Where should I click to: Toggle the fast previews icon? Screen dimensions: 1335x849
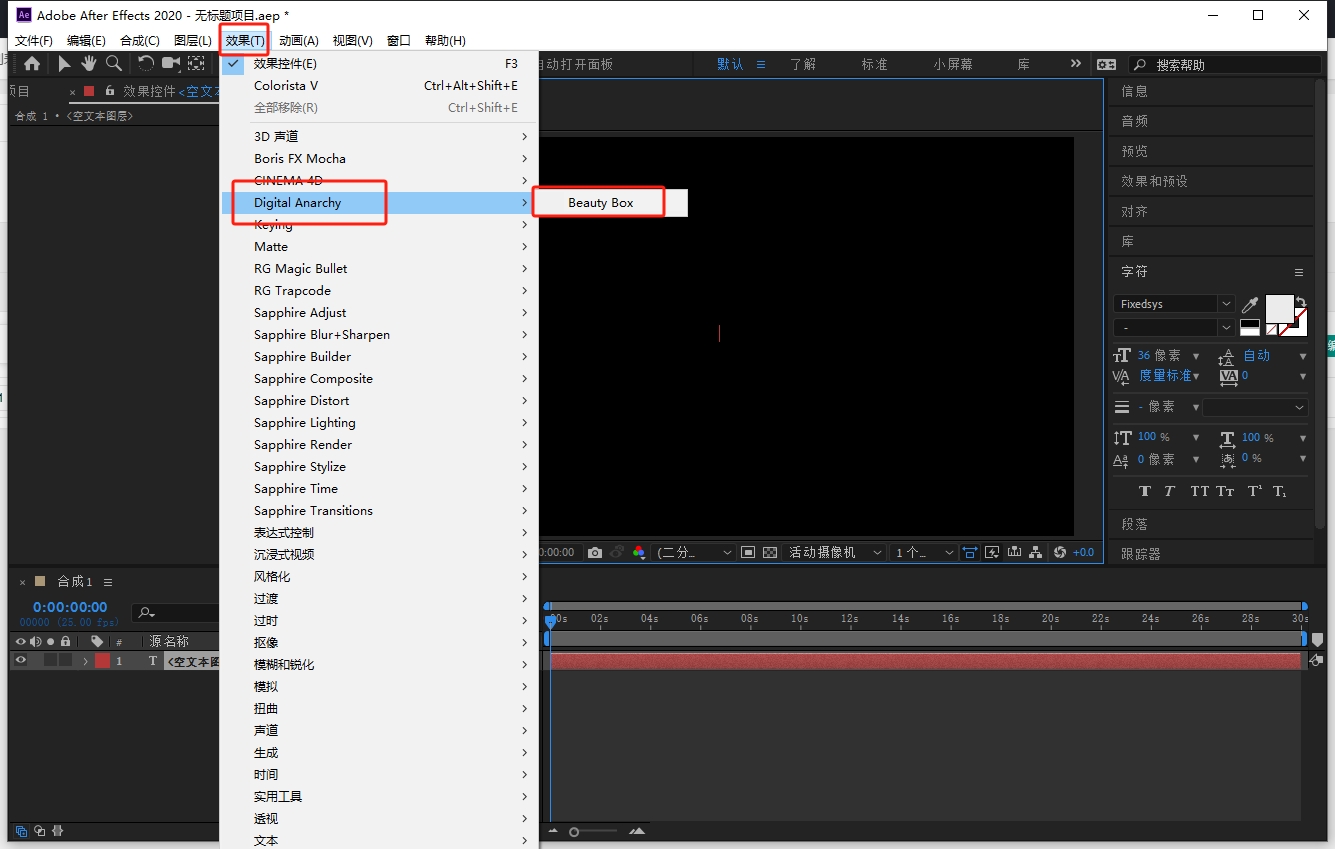click(x=992, y=552)
